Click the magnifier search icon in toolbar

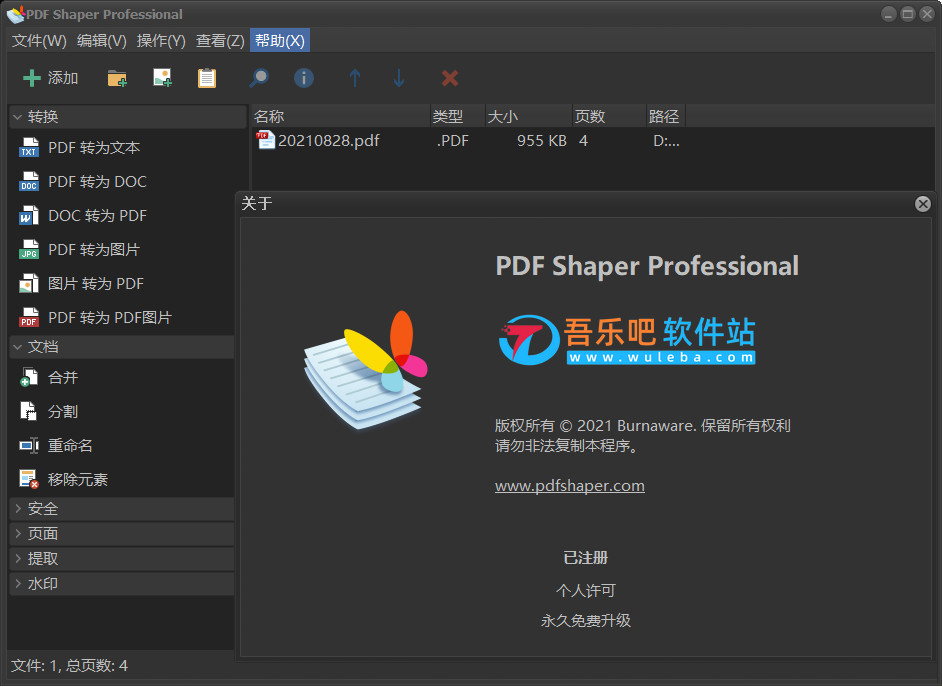[259, 78]
